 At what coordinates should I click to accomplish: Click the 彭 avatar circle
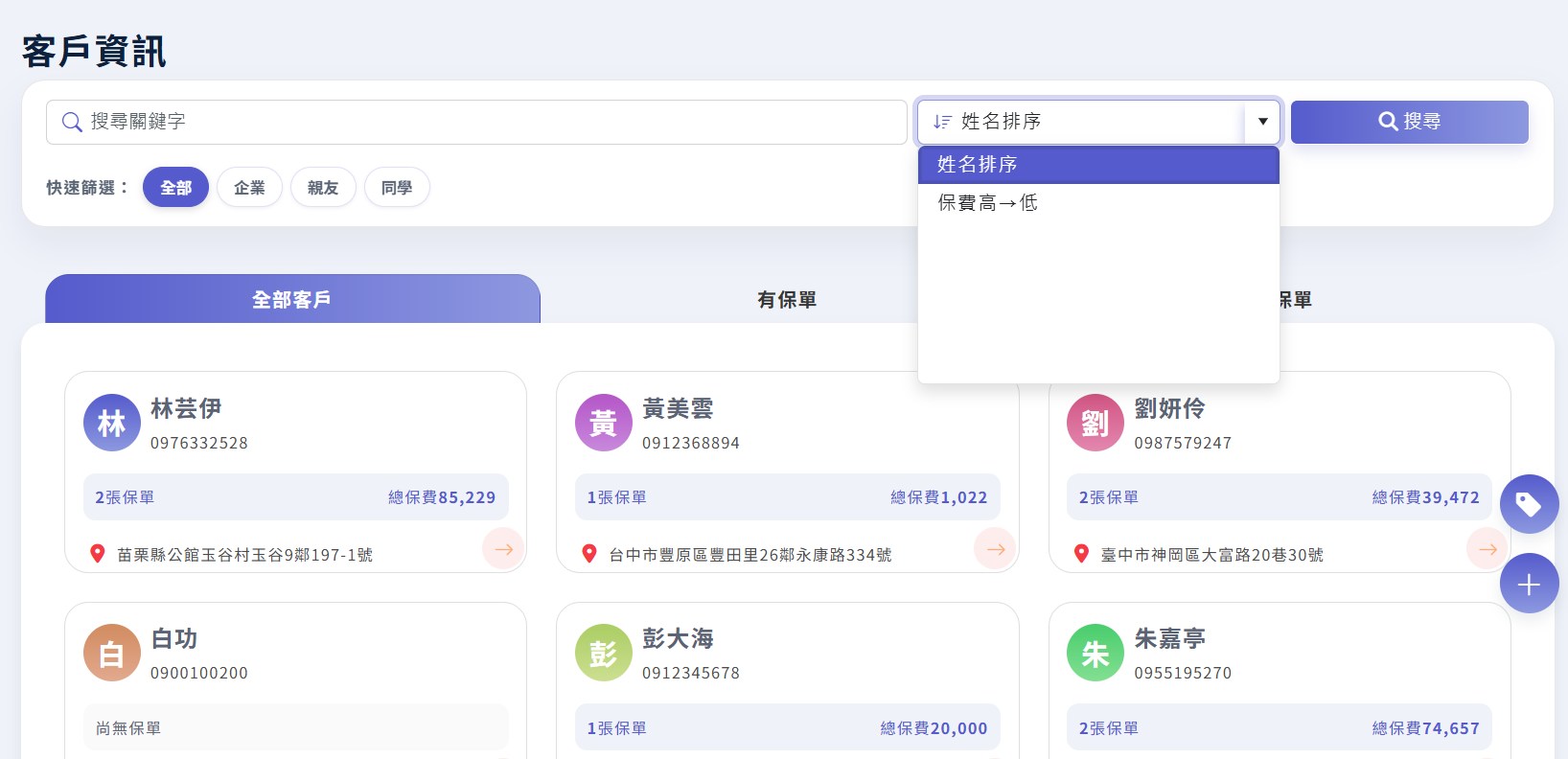(x=604, y=653)
